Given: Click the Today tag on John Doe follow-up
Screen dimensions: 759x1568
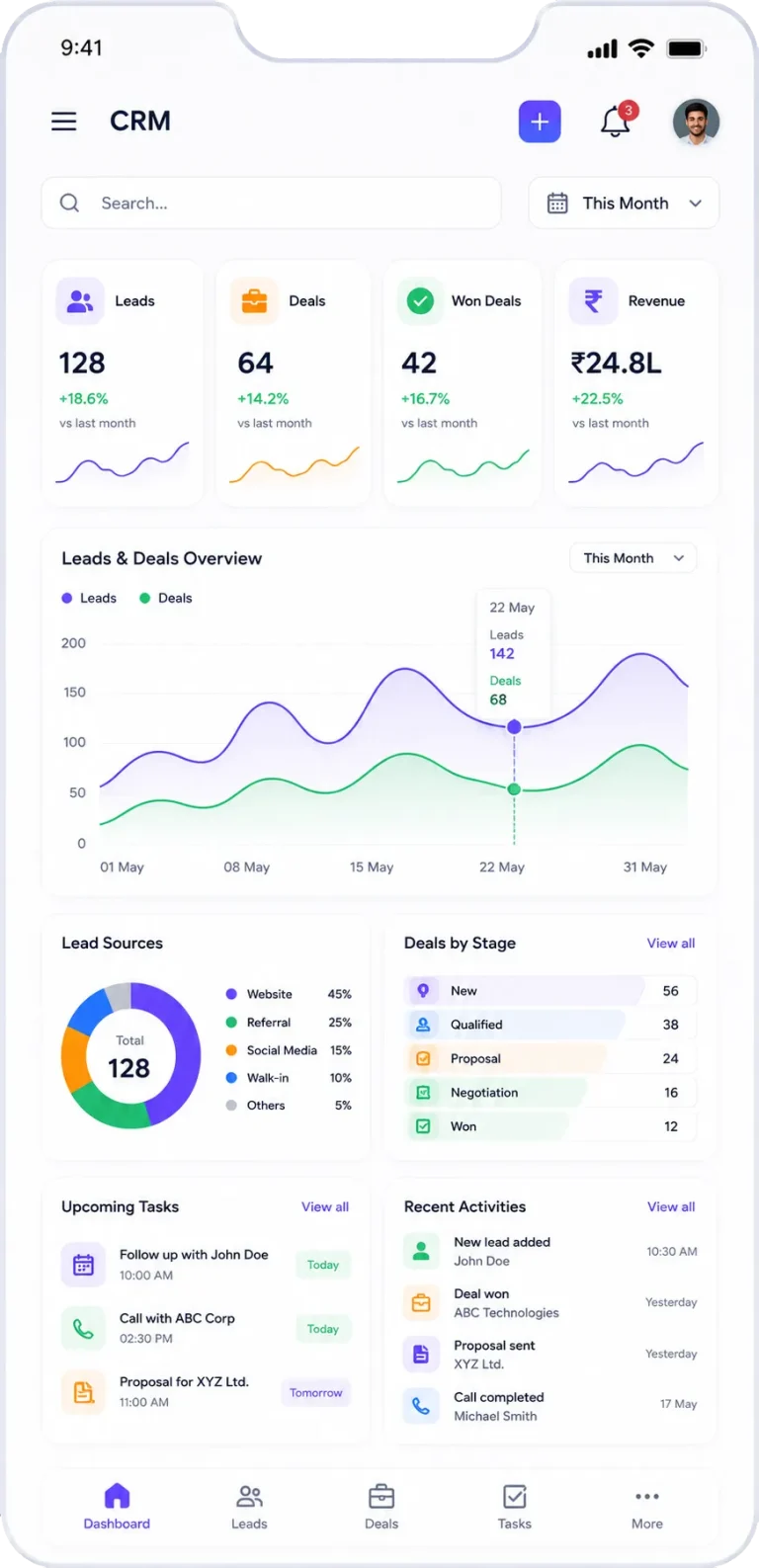Looking at the screenshot, I should click(323, 1265).
